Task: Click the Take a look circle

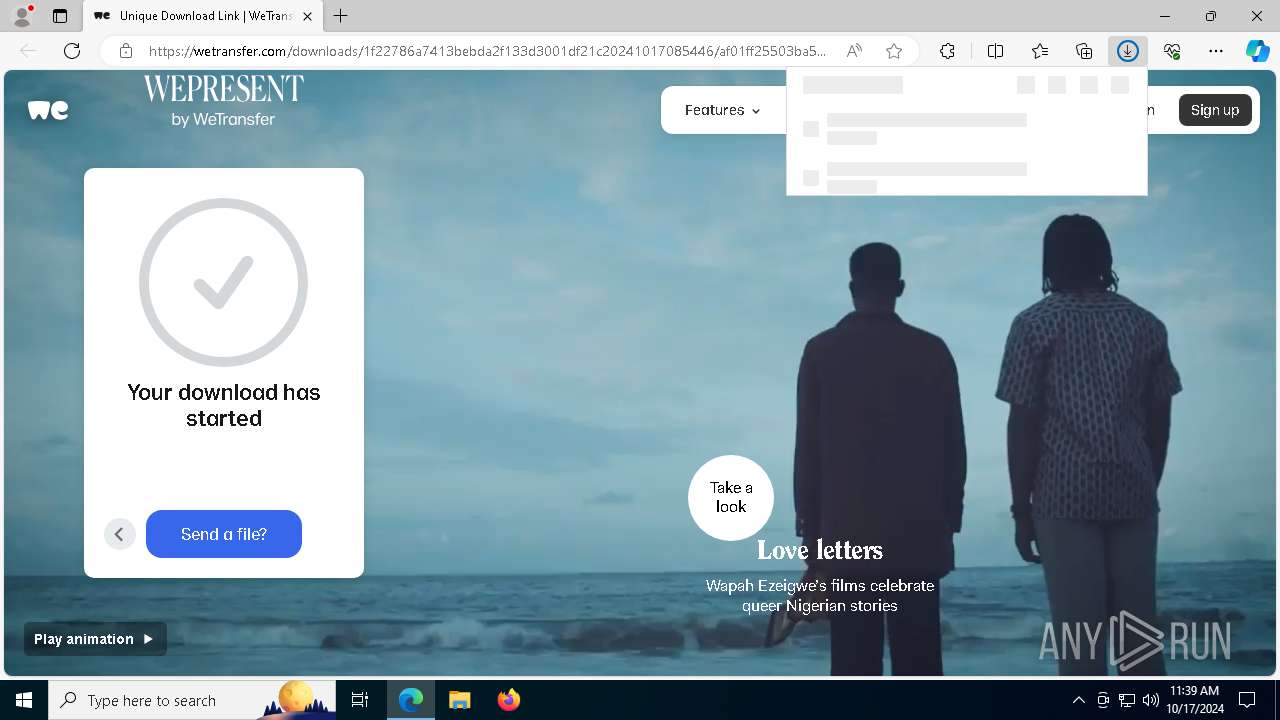Action: pos(731,497)
